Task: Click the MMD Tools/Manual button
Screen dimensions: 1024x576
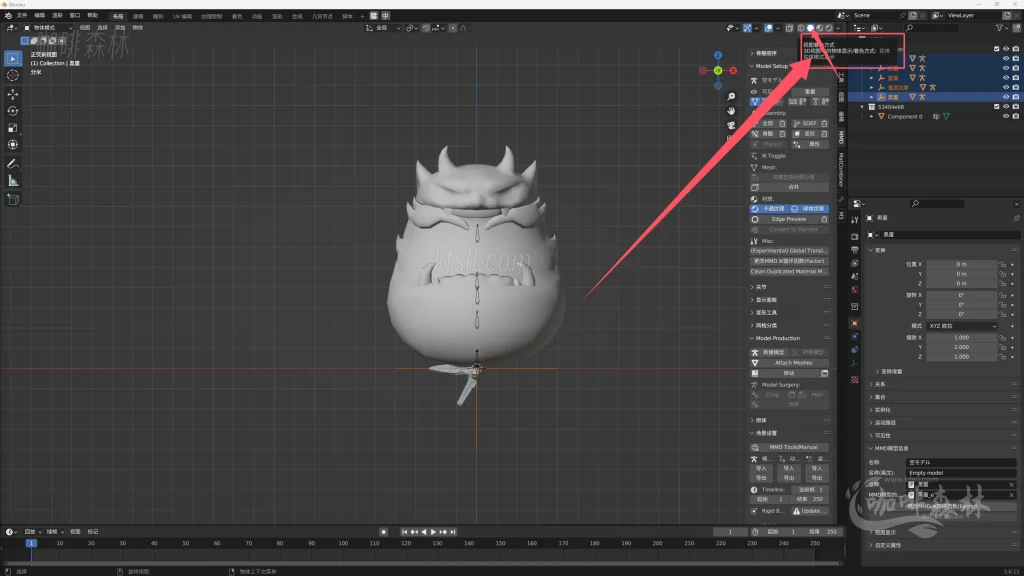Action: 793,447
